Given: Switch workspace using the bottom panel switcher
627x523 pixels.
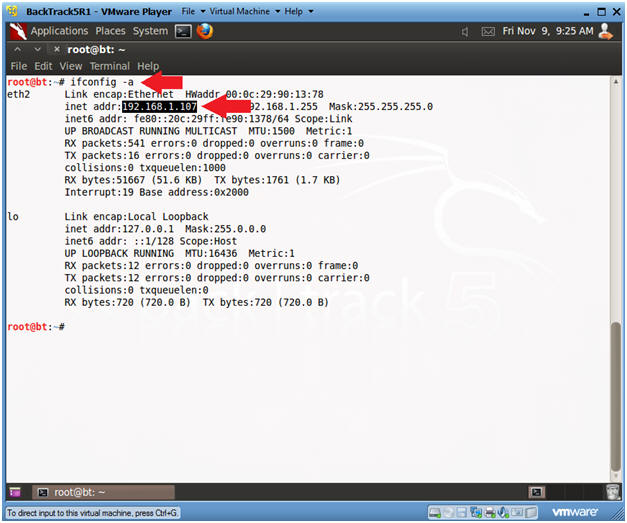Looking at the screenshot, I should [x=536, y=492].
